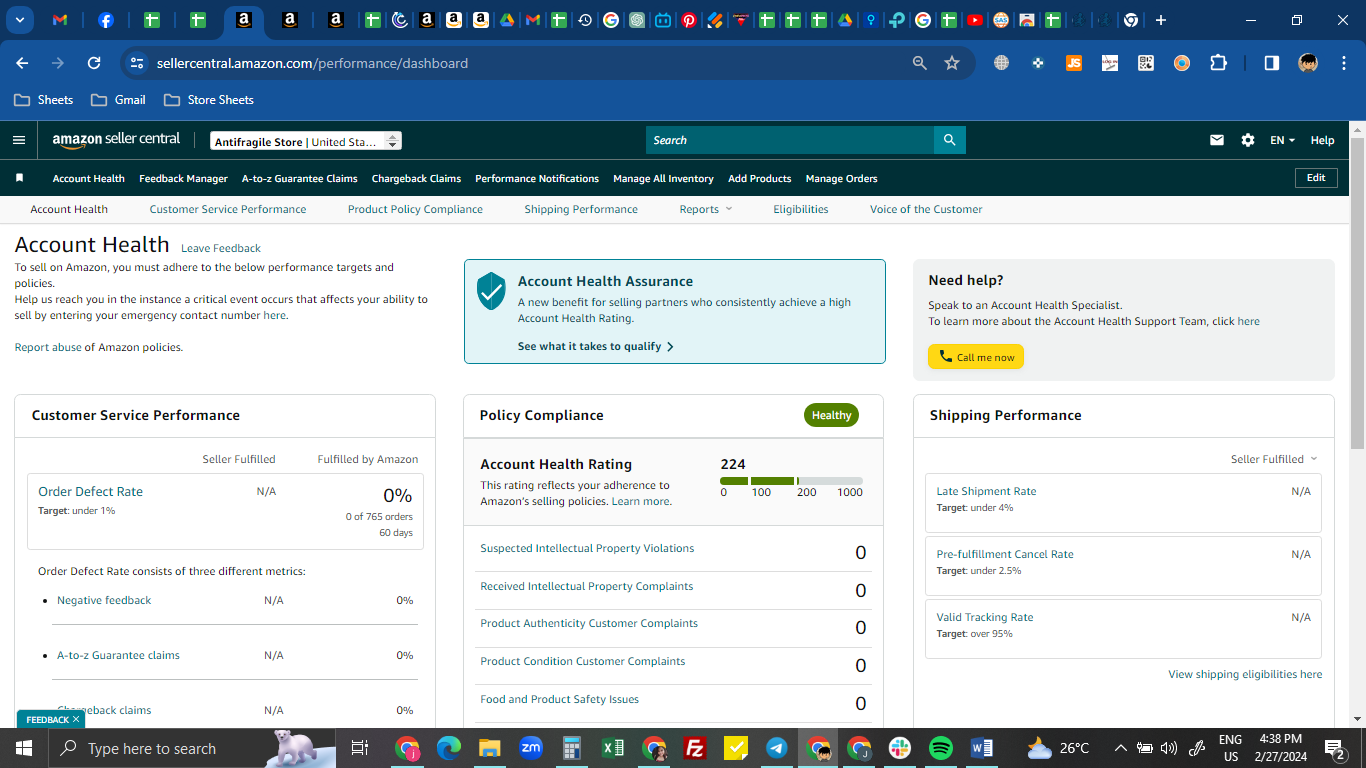Select the Product Policy Compliance tab

click(415, 209)
